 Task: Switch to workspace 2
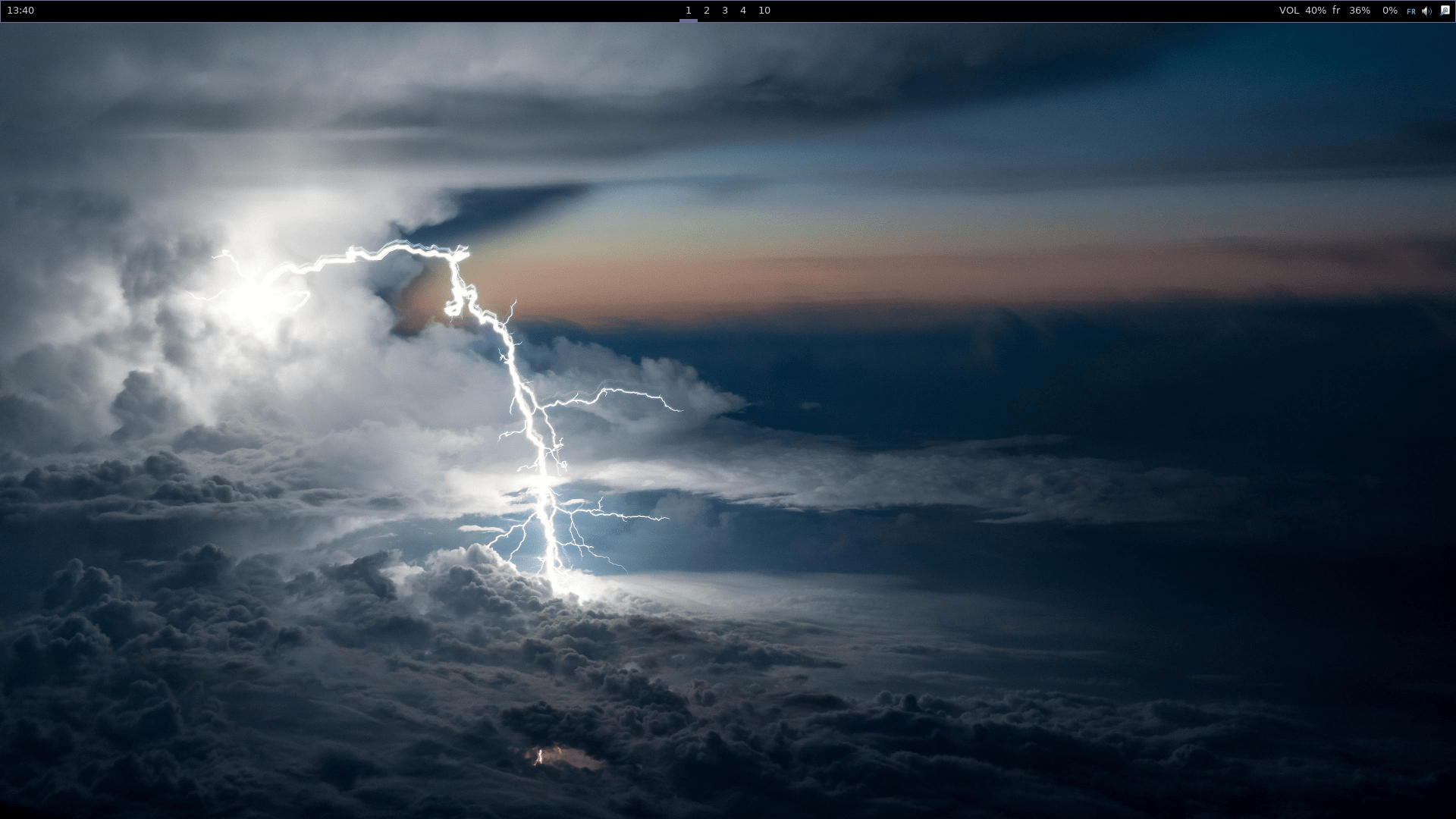click(706, 11)
